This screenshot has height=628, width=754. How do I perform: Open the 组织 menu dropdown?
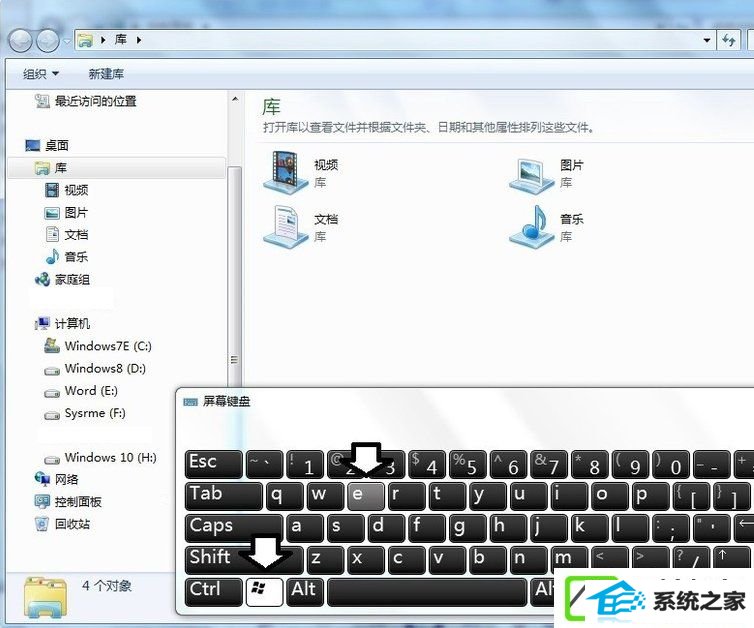[x=41, y=74]
